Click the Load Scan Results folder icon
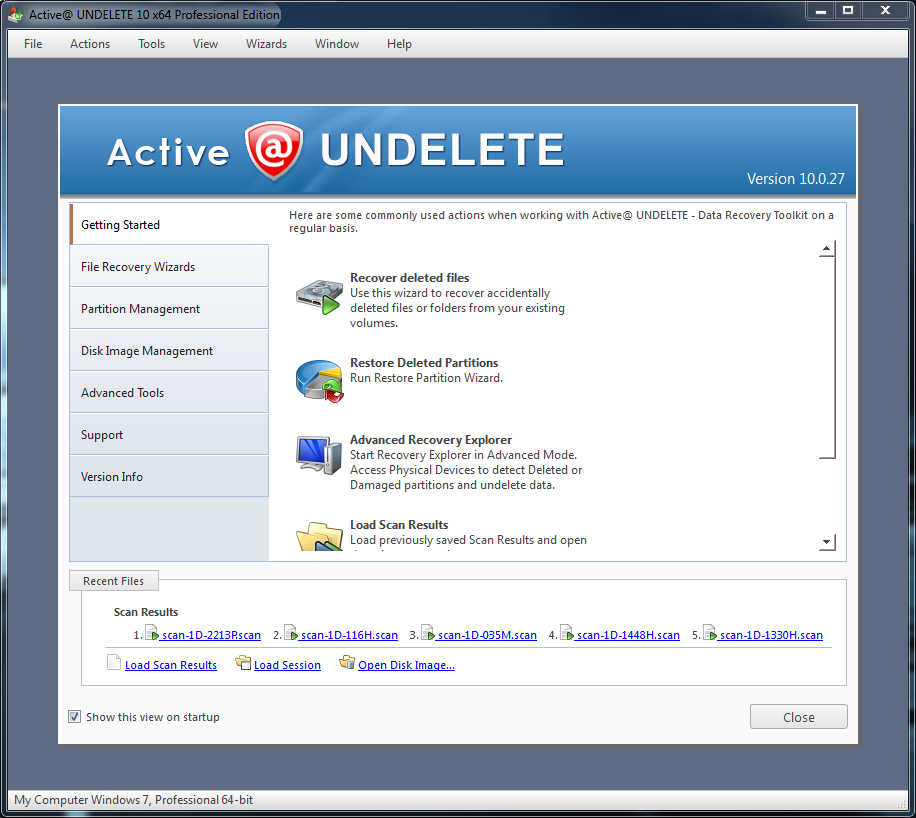Screen dimensions: 916x818 [319, 536]
